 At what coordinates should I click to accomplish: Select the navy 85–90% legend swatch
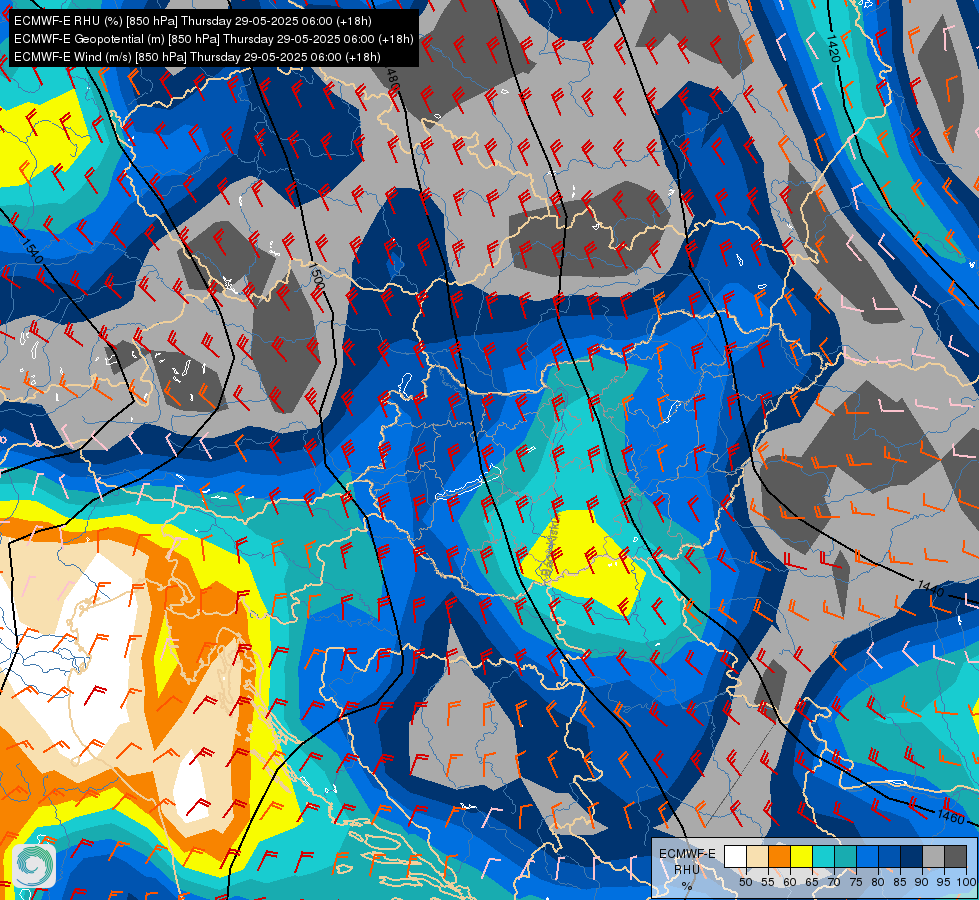912,856
